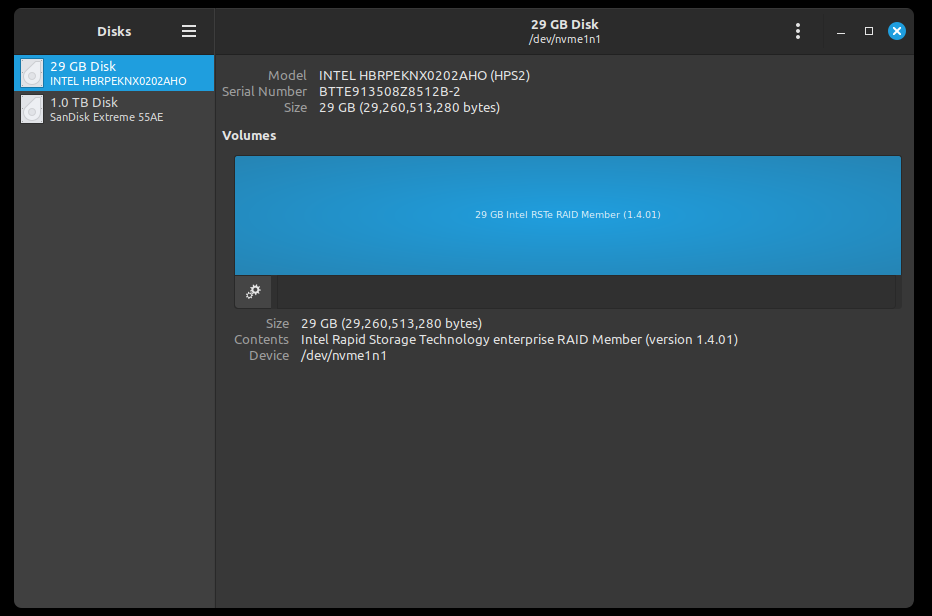Click the empty volume toolbar area beside gear
The image size is (932, 616).
[586, 292]
